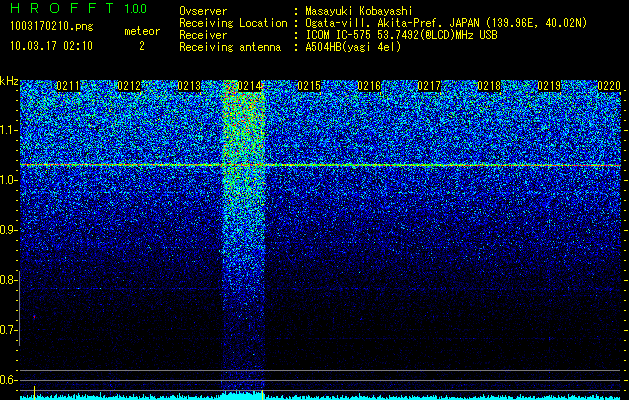Click the 'Ovserver' field label
This screenshot has width=629, height=400.
[203, 11]
